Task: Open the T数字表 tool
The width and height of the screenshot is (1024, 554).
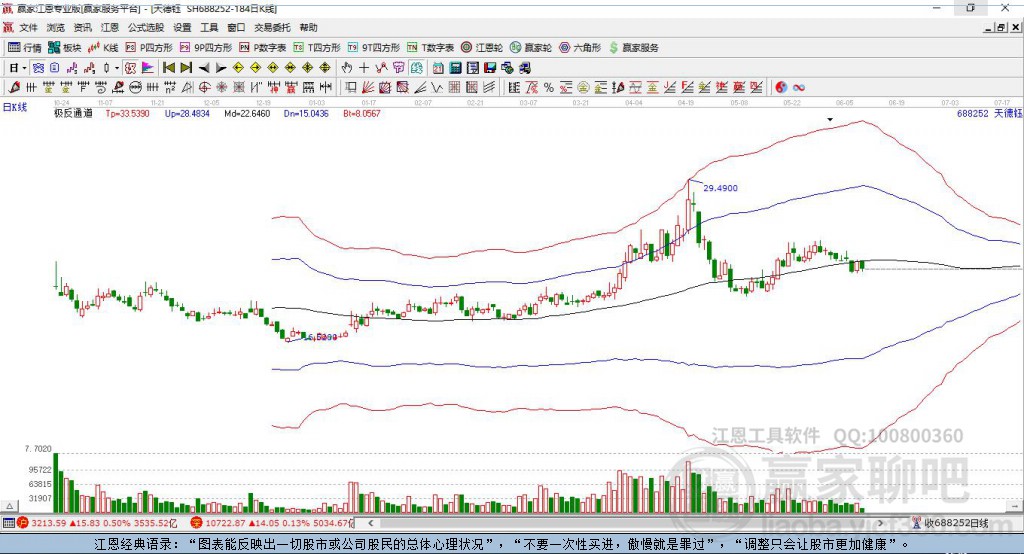Action: click(x=430, y=48)
